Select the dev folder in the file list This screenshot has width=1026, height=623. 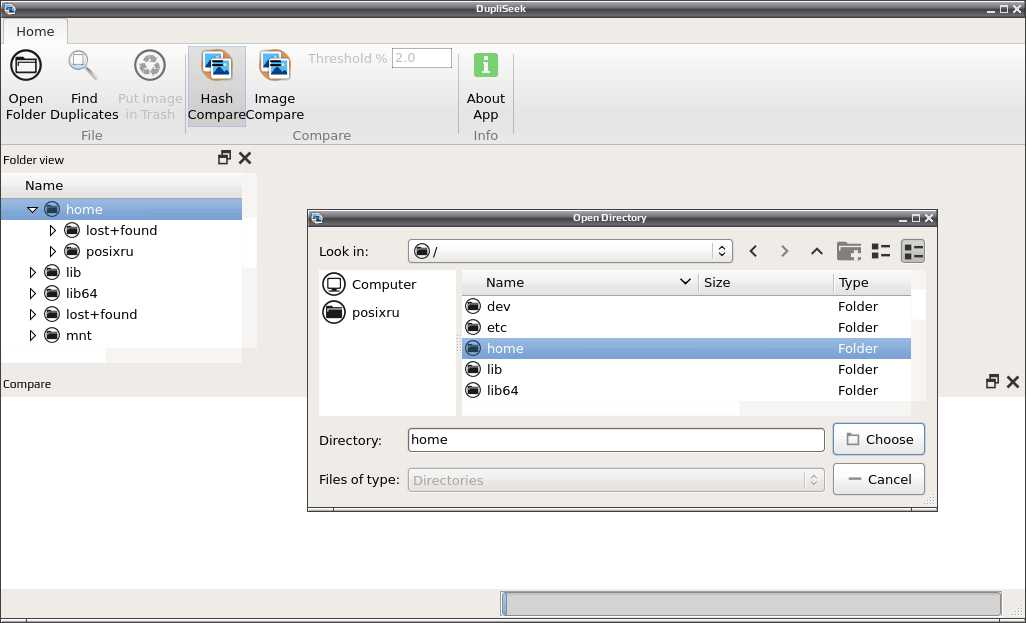pyautogui.click(x=686, y=306)
